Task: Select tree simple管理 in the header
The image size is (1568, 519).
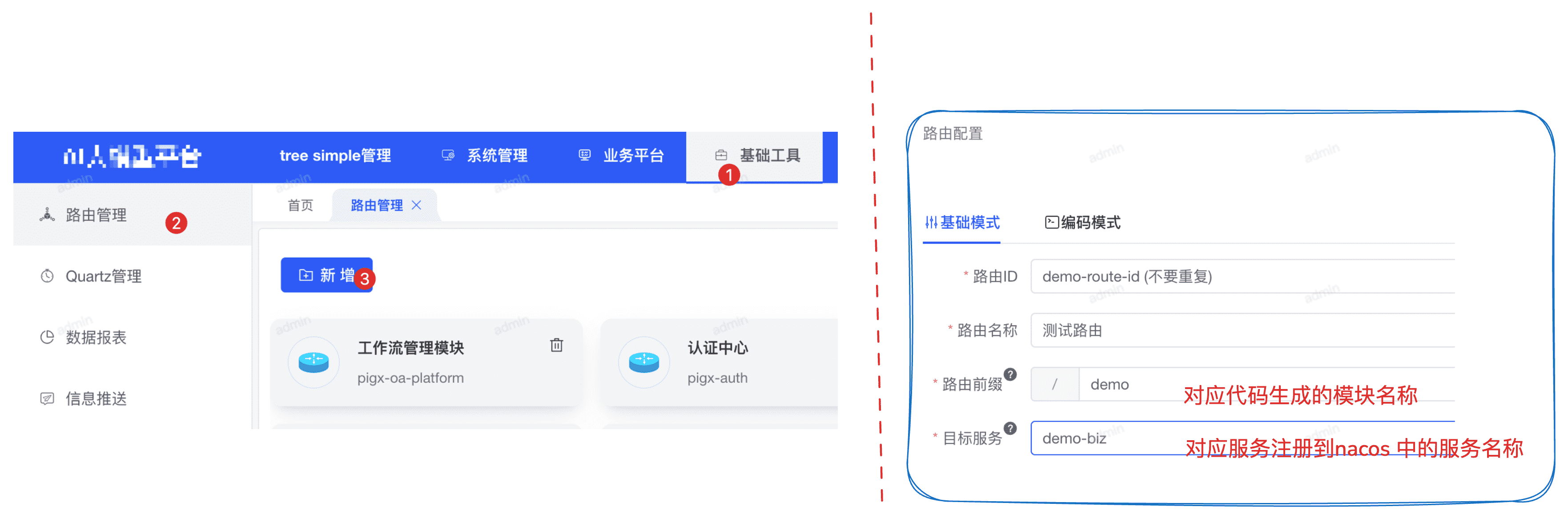Action: coord(335,156)
